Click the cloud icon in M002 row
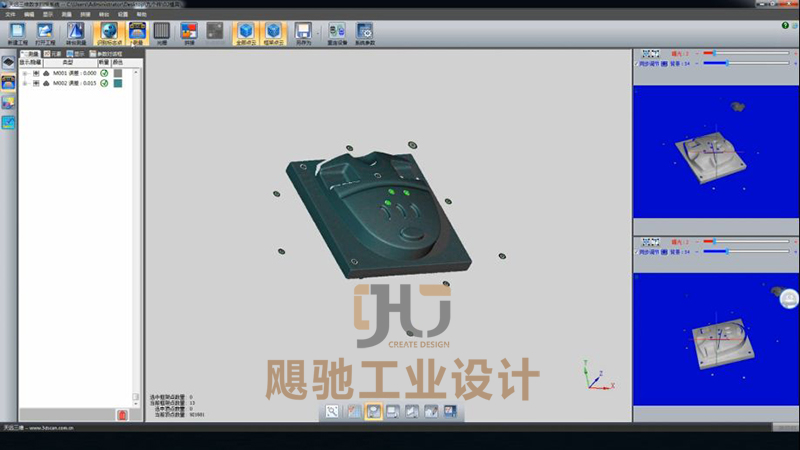The image size is (800, 450). click(46, 83)
